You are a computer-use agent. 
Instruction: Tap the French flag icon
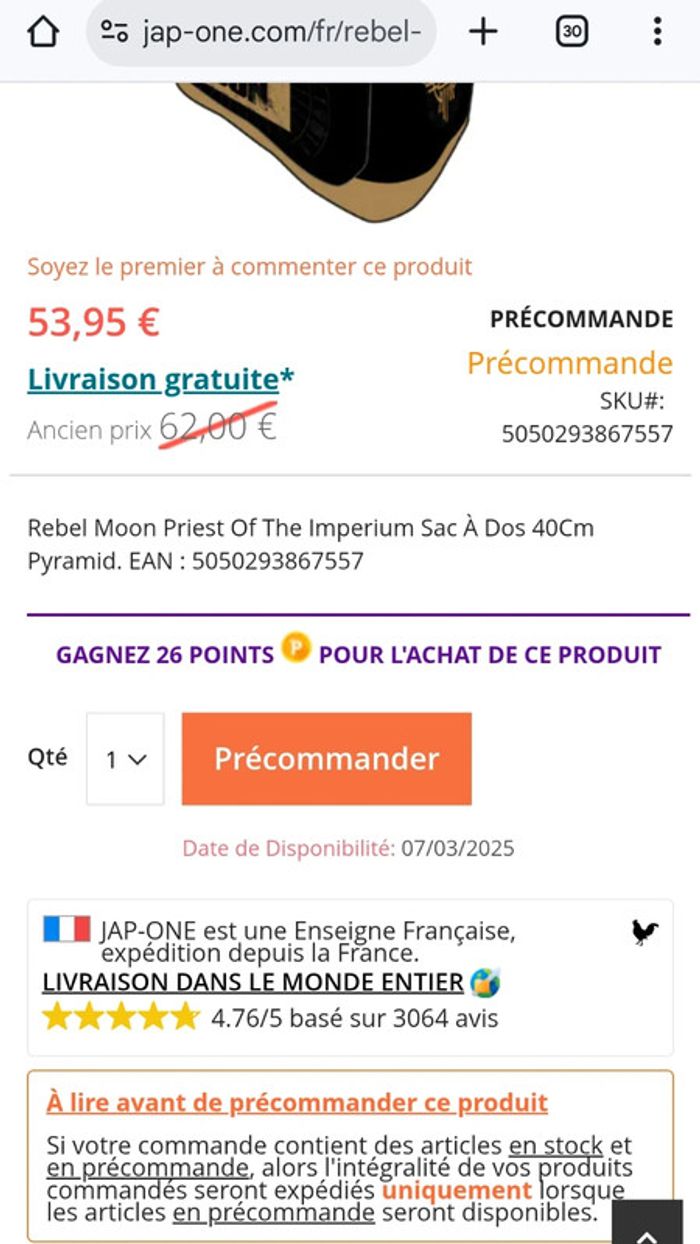tap(65, 931)
